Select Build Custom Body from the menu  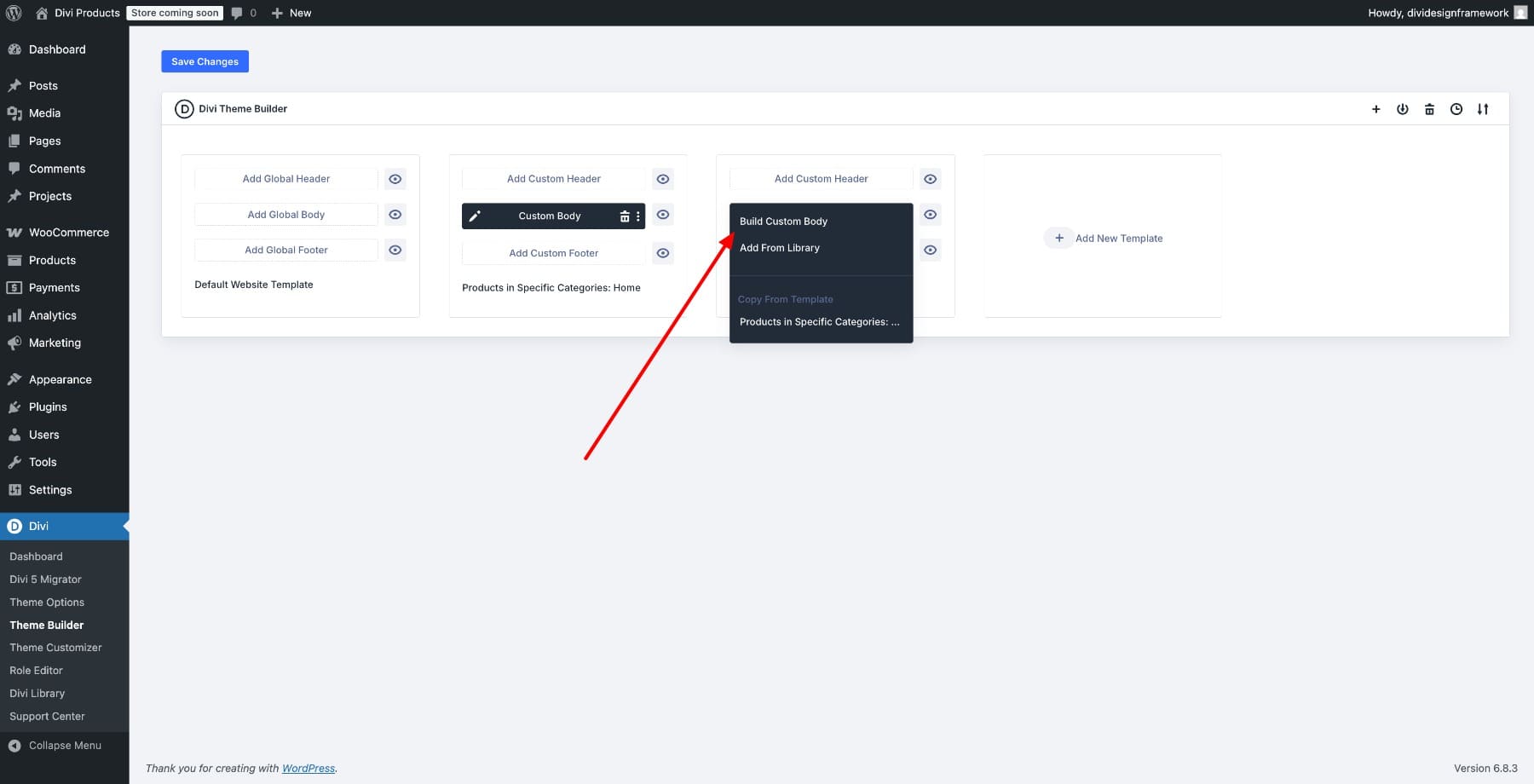click(x=783, y=222)
